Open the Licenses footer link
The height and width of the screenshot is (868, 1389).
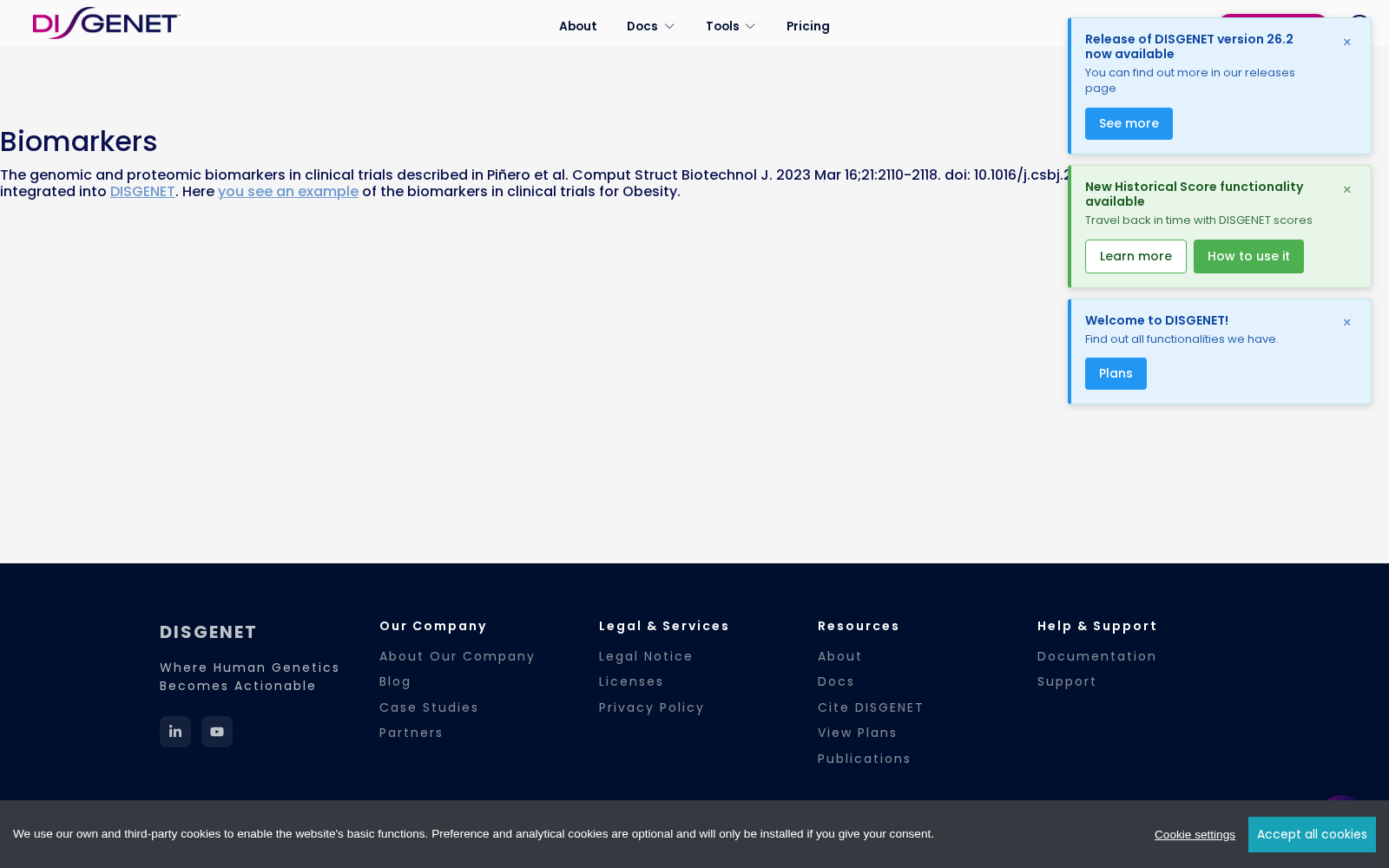631,681
